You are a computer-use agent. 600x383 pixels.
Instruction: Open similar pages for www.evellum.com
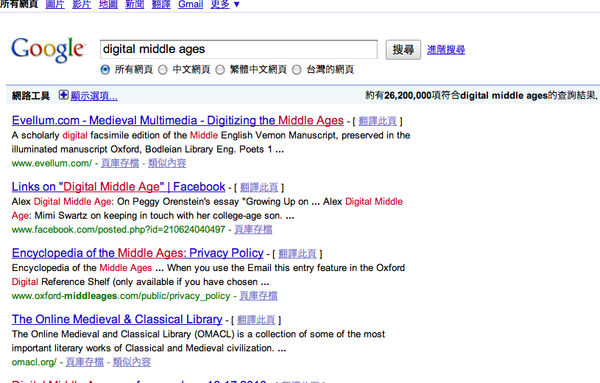167,163
